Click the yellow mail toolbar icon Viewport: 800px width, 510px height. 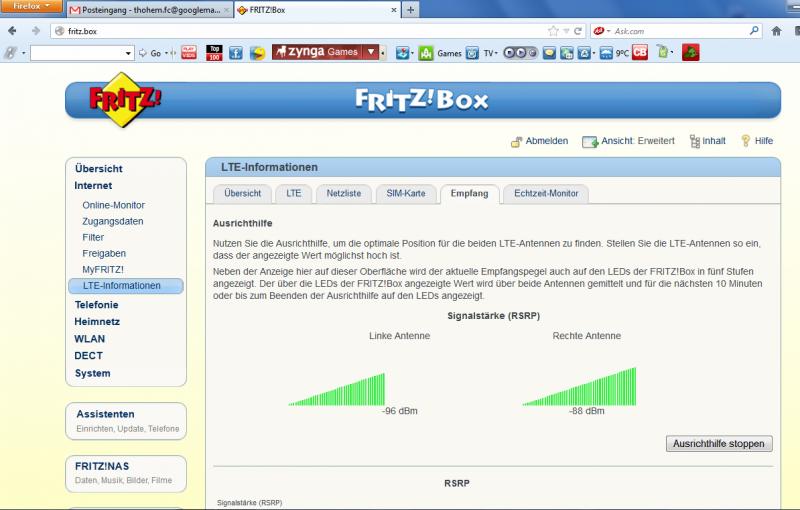549,53
